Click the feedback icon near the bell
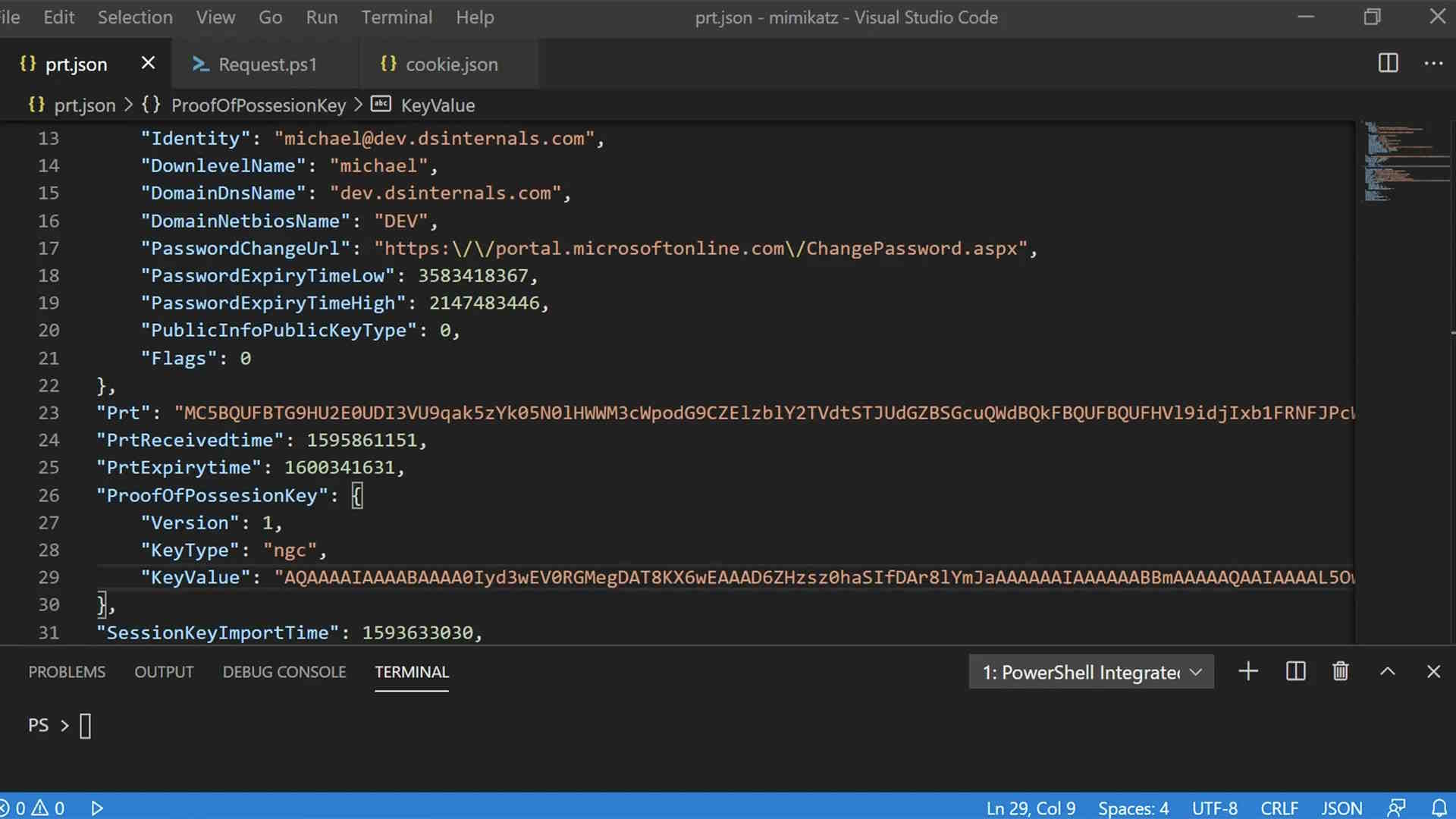The height and width of the screenshot is (819, 1456). point(1398,808)
